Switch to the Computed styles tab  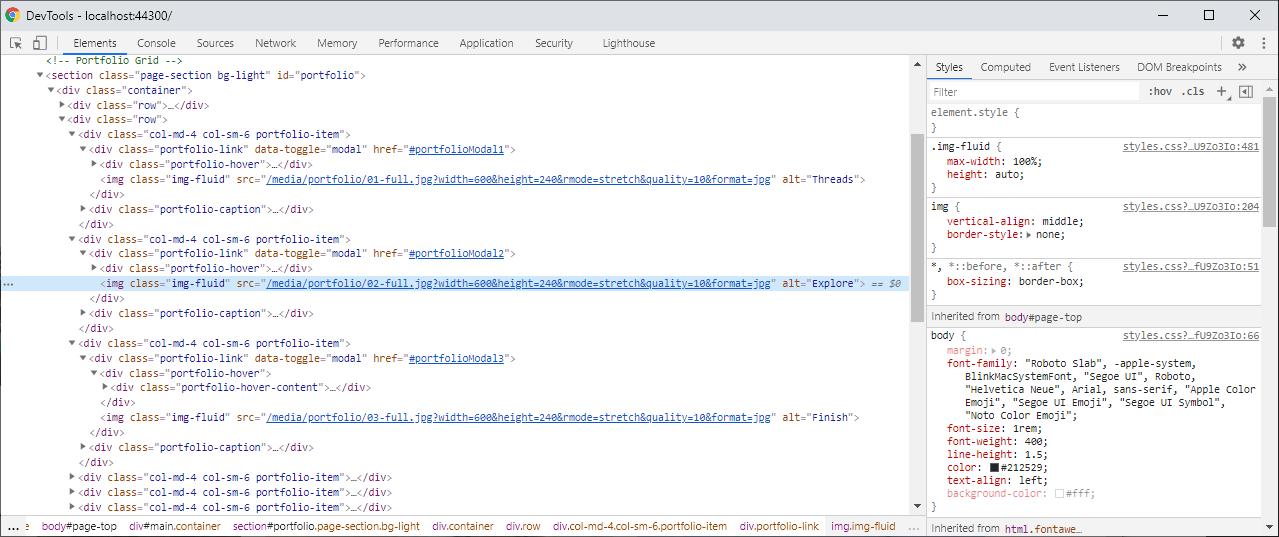pyautogui.click(x=1005, y=67)
